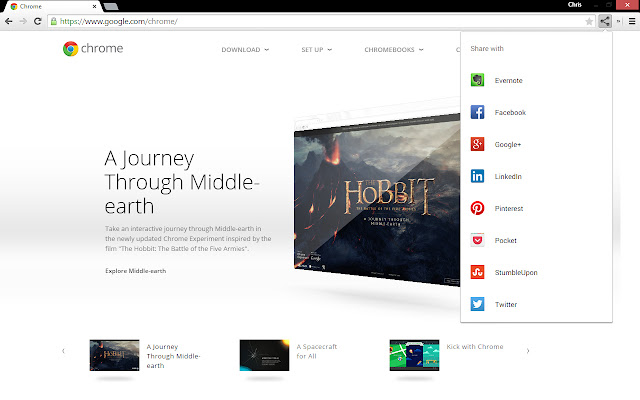The width and height of the screenshot is (640, 400).
Task: Close the browser window
Action: (628, 4)
